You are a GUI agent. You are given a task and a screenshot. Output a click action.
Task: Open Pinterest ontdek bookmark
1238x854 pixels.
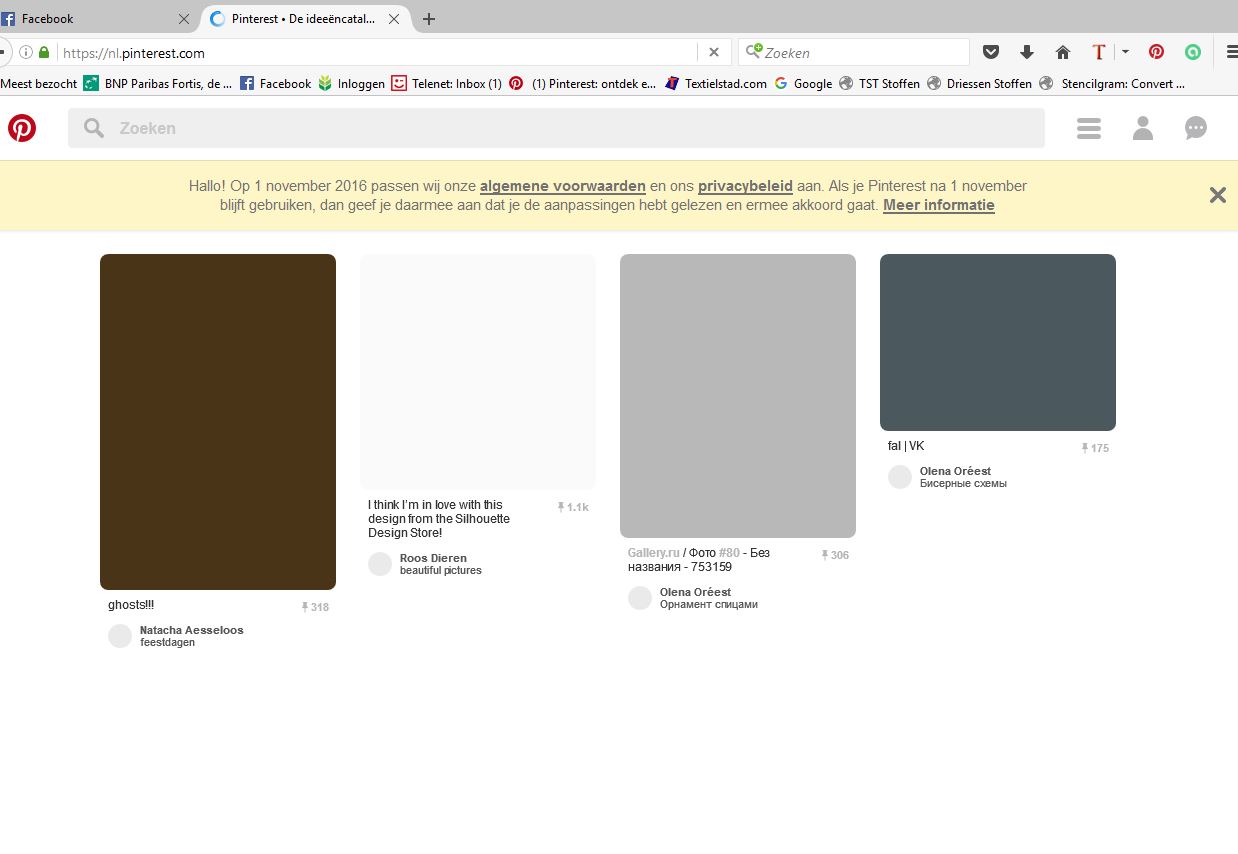point(583,84)
